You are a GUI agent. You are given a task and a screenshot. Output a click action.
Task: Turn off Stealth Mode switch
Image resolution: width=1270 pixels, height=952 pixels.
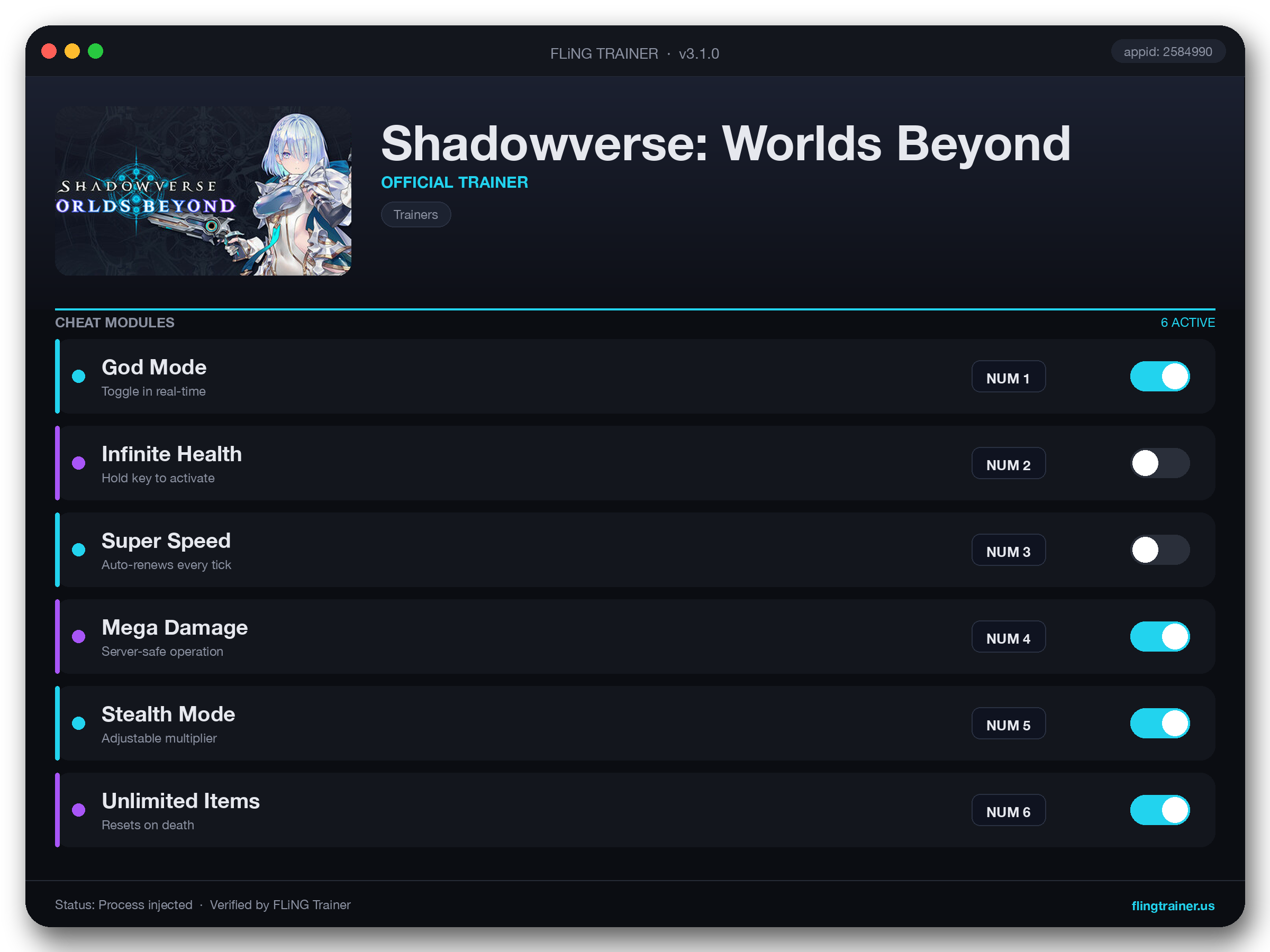coord(1160,723)
